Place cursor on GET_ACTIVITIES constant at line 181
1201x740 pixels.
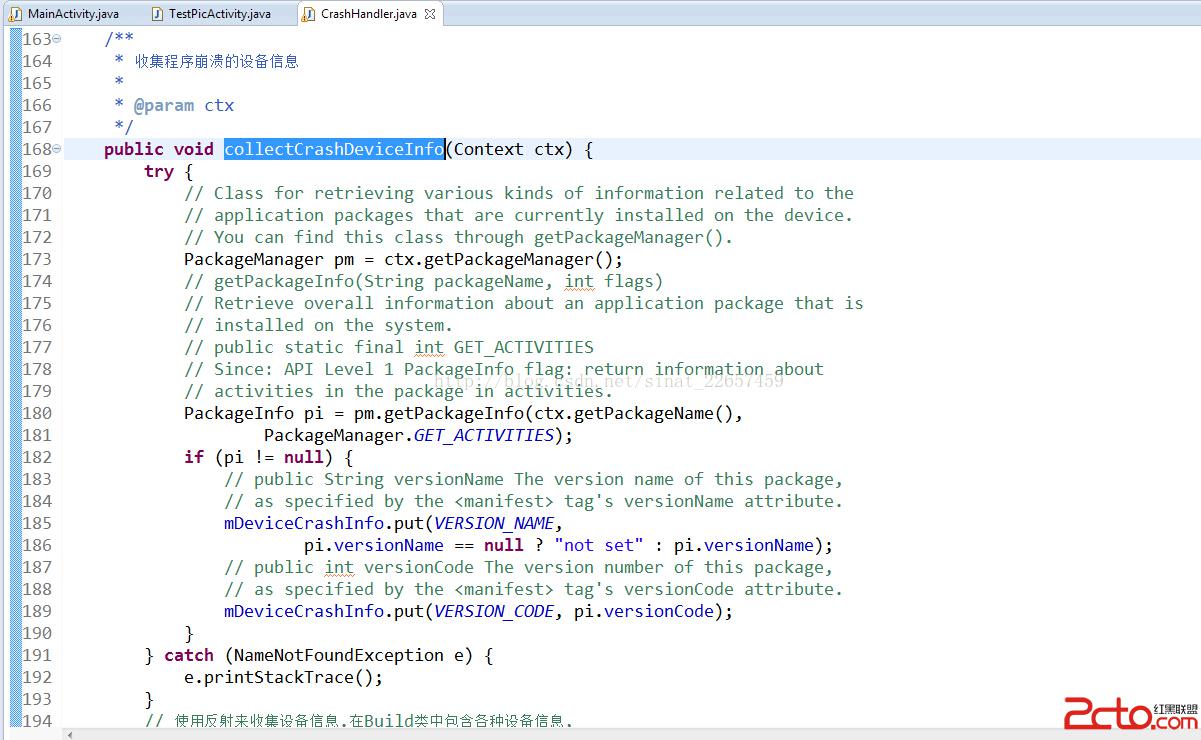483,435
